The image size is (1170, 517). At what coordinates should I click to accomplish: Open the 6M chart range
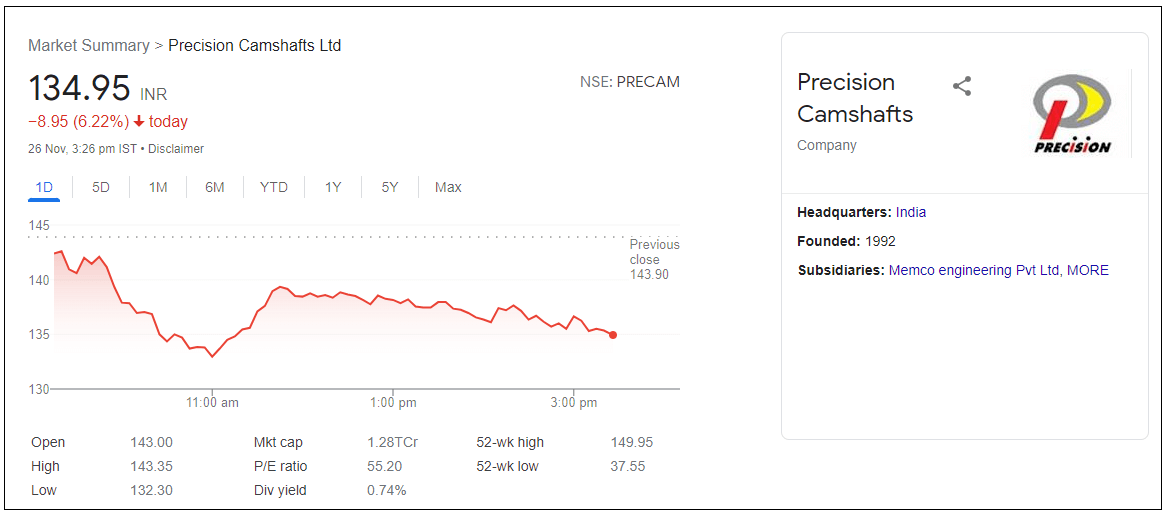coord(215,187)
